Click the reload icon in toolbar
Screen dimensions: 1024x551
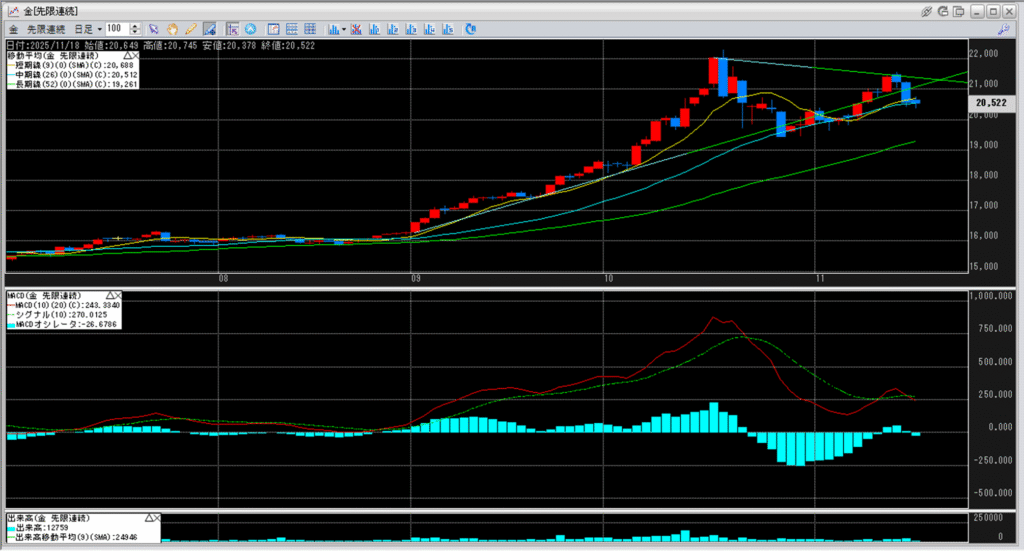point(469,29)
